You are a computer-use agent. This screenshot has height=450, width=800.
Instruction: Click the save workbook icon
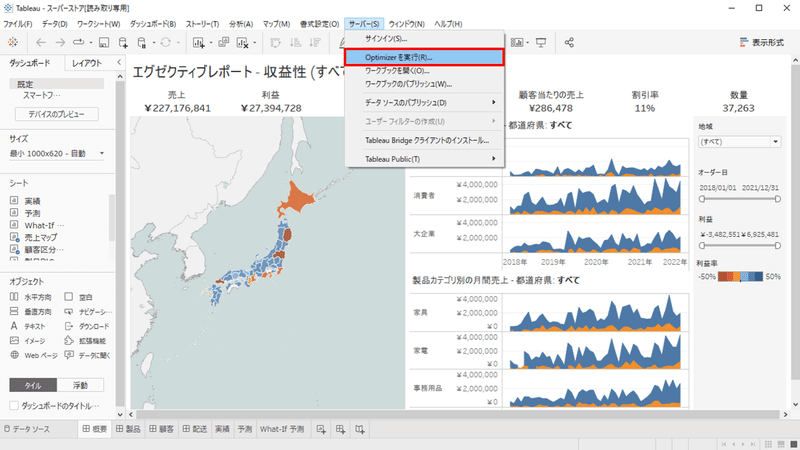[104, 42]
